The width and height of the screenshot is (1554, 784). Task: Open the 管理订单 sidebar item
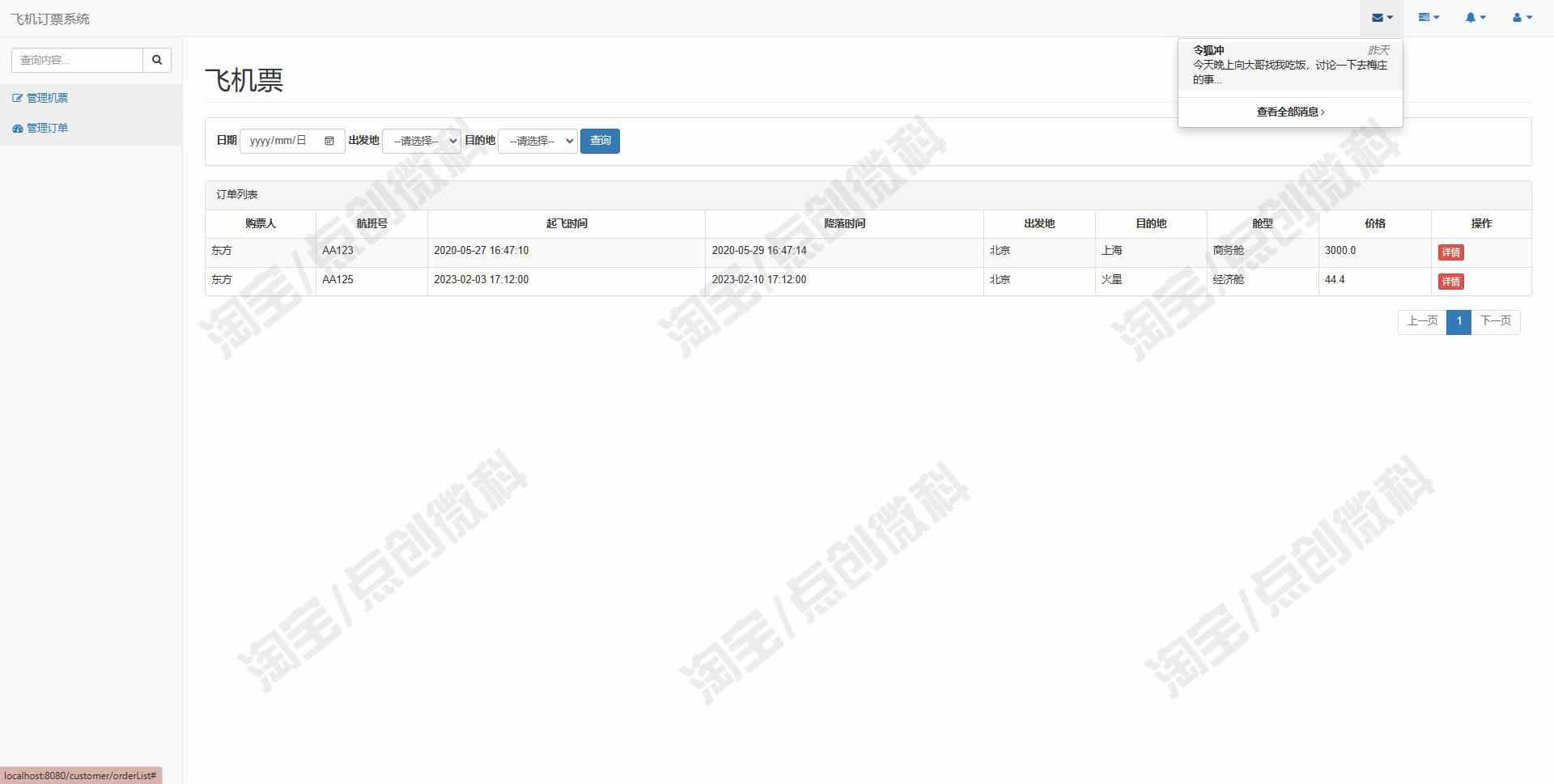pyautogui.click(x=91, y=128)
